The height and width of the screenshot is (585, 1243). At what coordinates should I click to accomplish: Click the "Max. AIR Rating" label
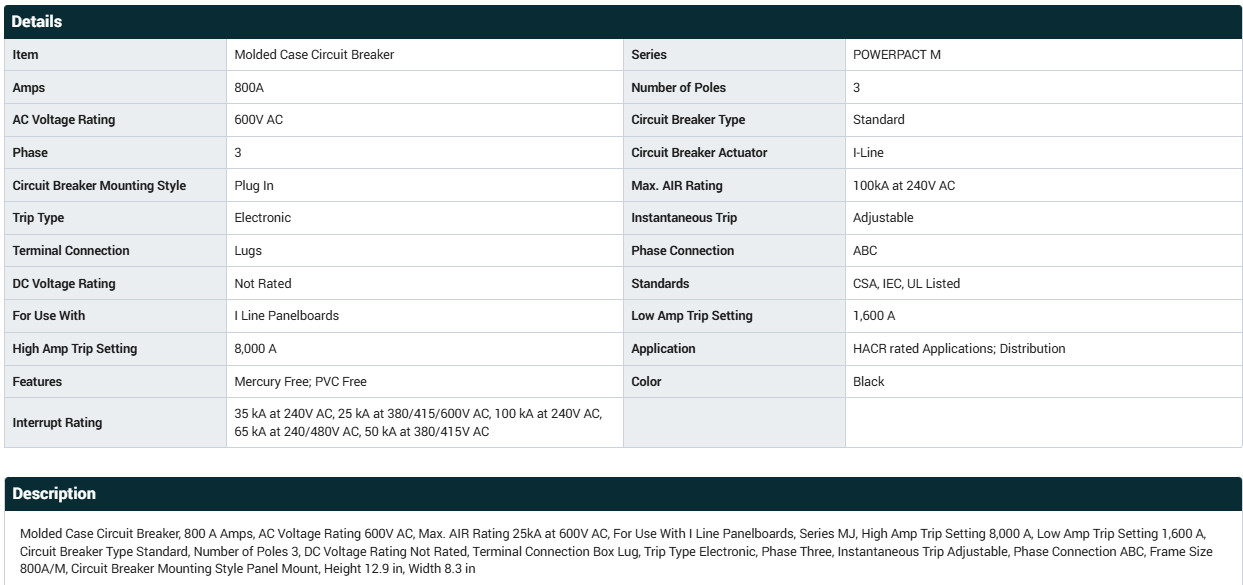[677, 186]
